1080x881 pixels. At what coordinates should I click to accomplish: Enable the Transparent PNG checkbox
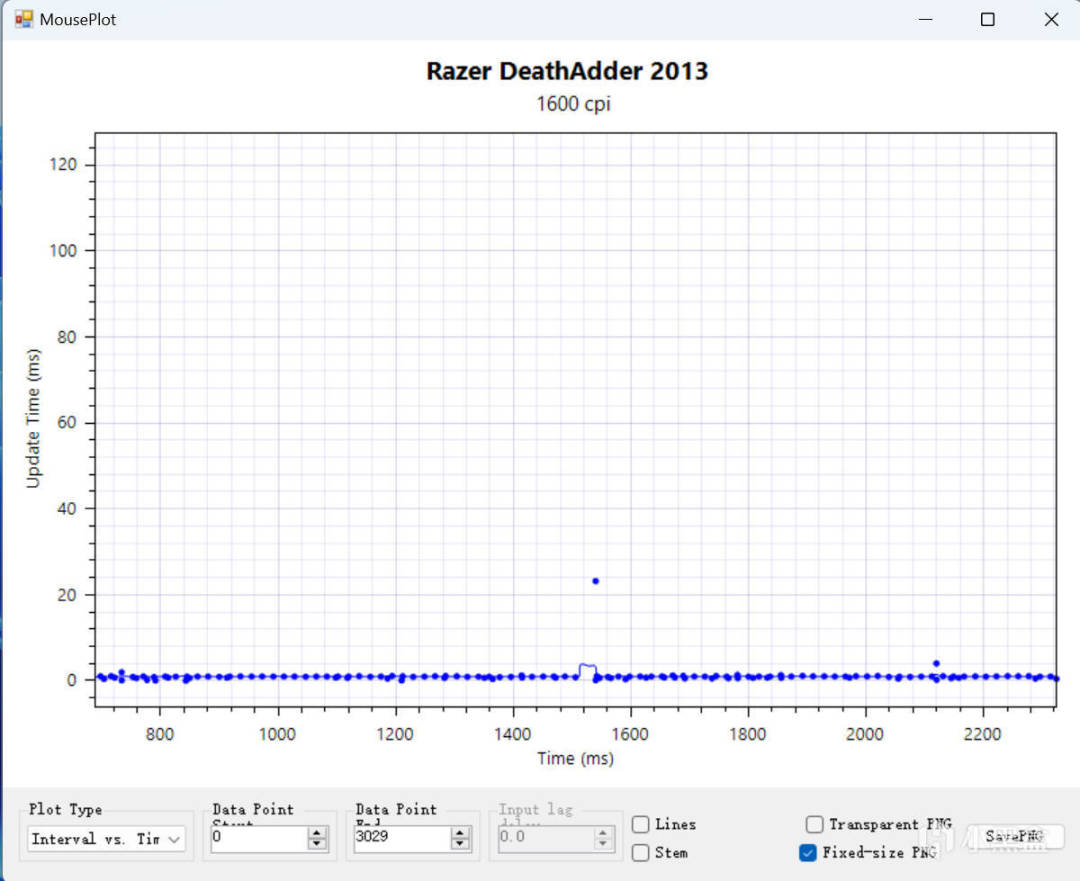(x=814, y=824)
